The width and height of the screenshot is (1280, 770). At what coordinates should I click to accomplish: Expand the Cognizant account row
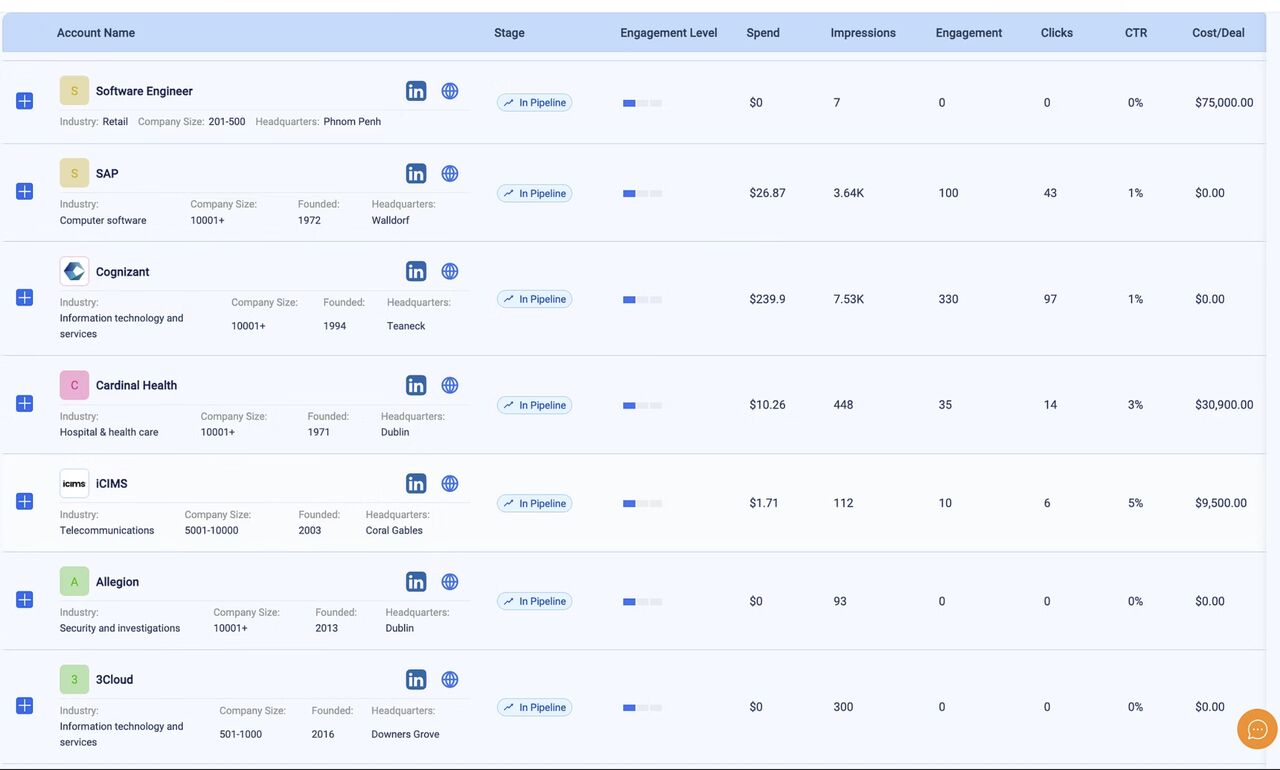coord(25,297)
